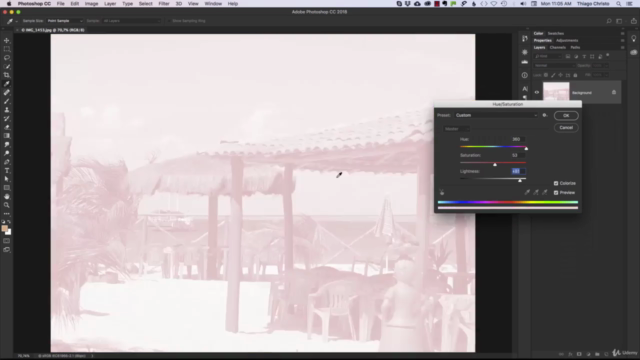Select the Eyedropper tool in toolbar
640x360 pixels.
(7, 84)
